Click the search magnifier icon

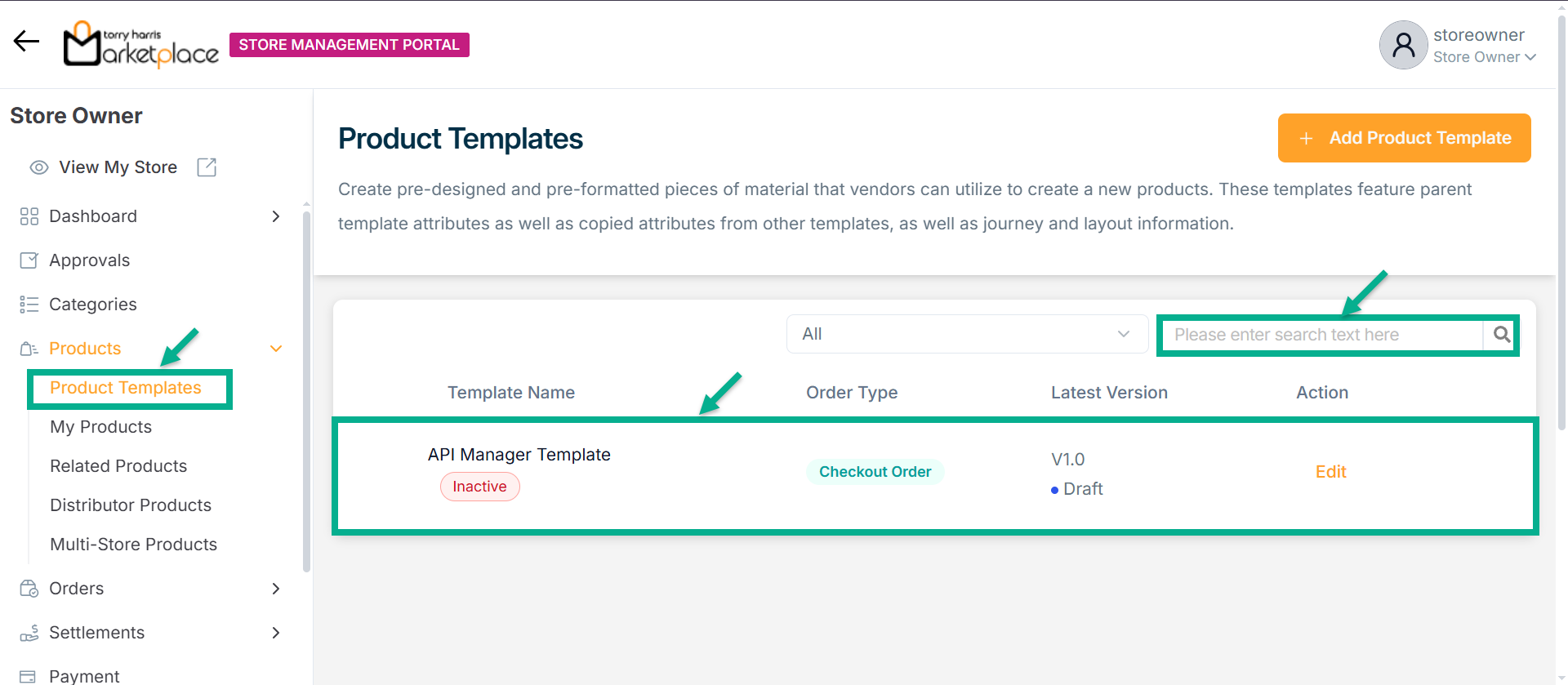[x=1501, y=334]
